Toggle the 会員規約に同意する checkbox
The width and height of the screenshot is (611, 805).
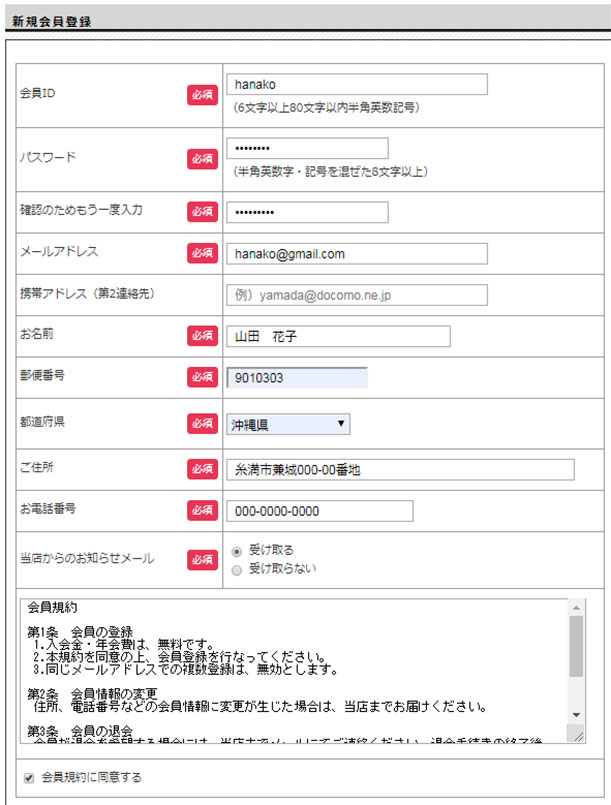pyautogui.click(x=29, y=778)
